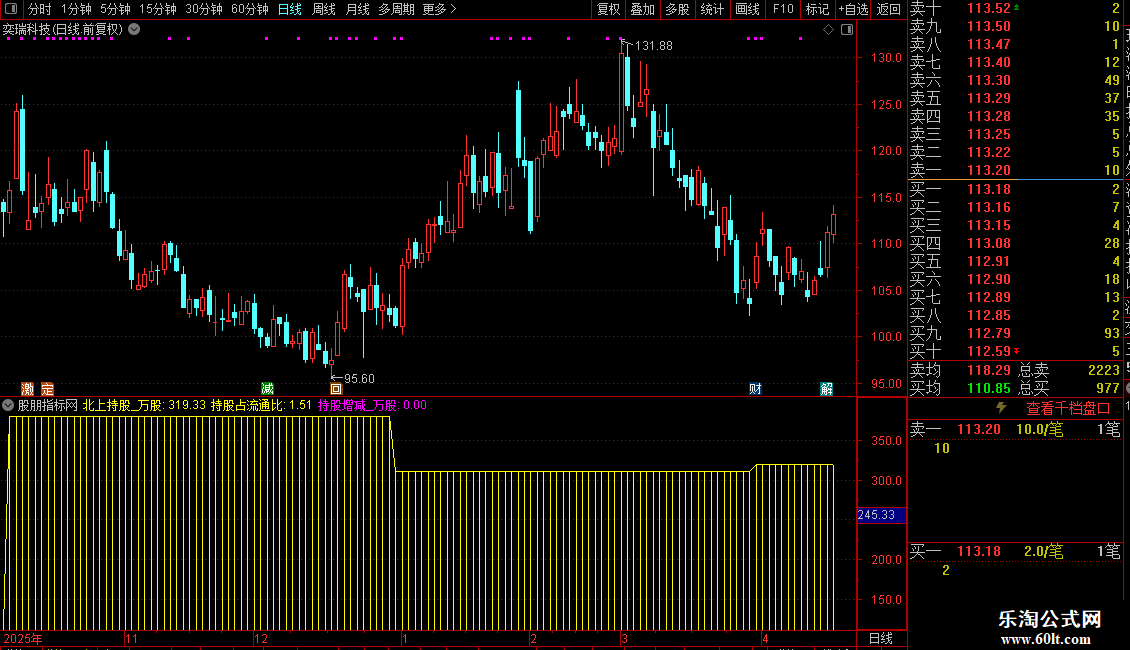Click the diamond icon above chart
The image size is (1130, 650).
pyautogui.click(x=828, y=30)
